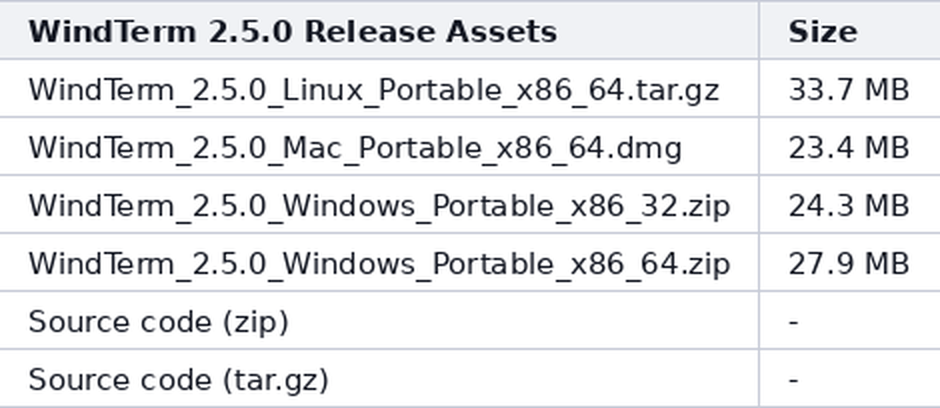This screenshot has width=940, height=408.
Task: Select the 33.7 MB size cell
Action: [x=849, y=90]
